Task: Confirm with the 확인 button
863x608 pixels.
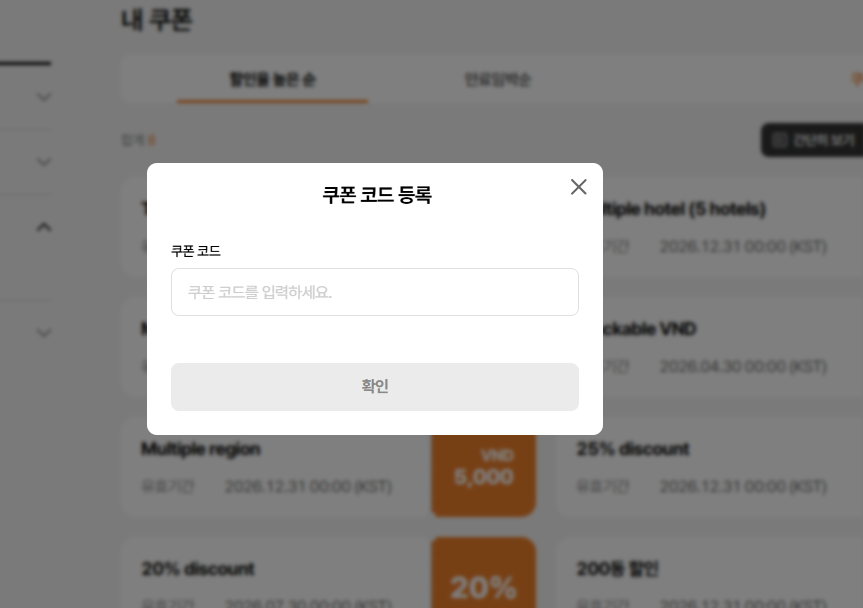Action: tap(375, 387)
